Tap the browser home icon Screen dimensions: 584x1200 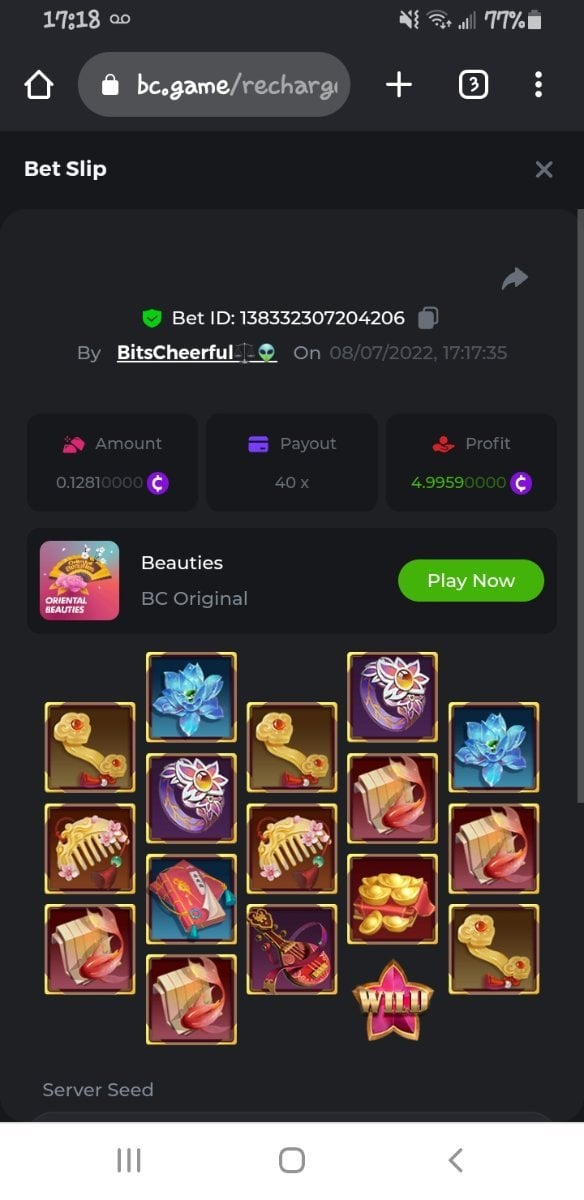point(39,85)
